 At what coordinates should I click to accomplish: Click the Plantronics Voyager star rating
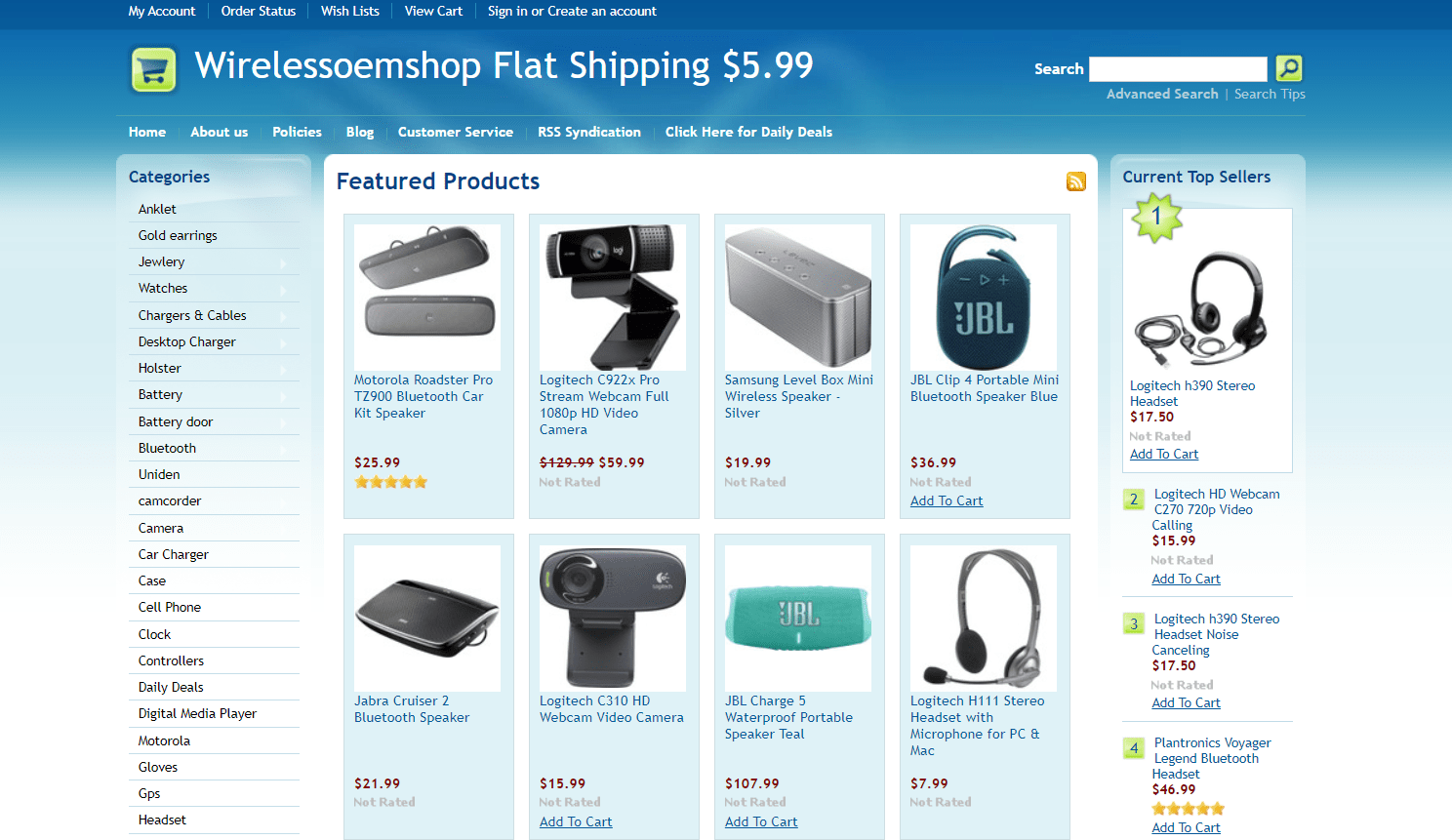pyautogui.click(x=1187, y=808)
